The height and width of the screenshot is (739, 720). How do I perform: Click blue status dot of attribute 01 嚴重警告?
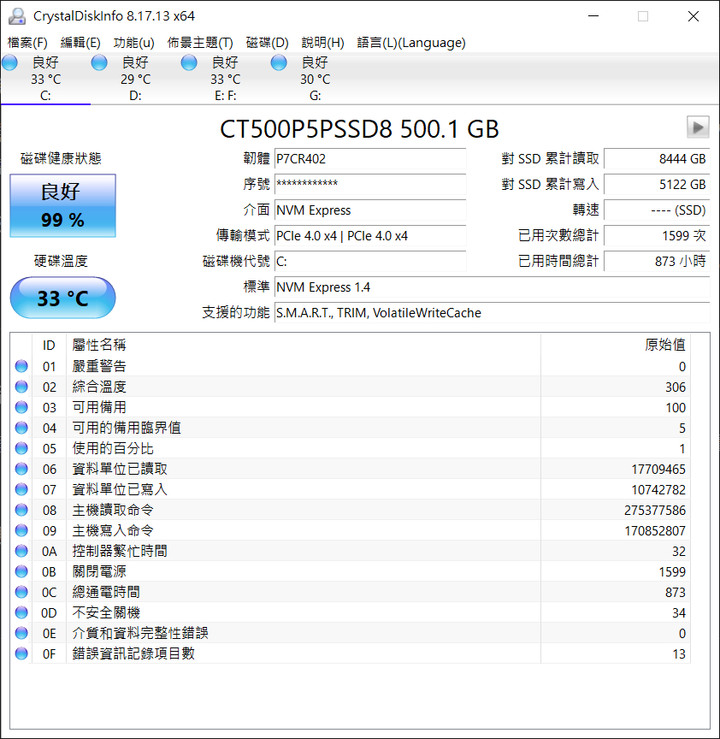click(x=21, y=366)
